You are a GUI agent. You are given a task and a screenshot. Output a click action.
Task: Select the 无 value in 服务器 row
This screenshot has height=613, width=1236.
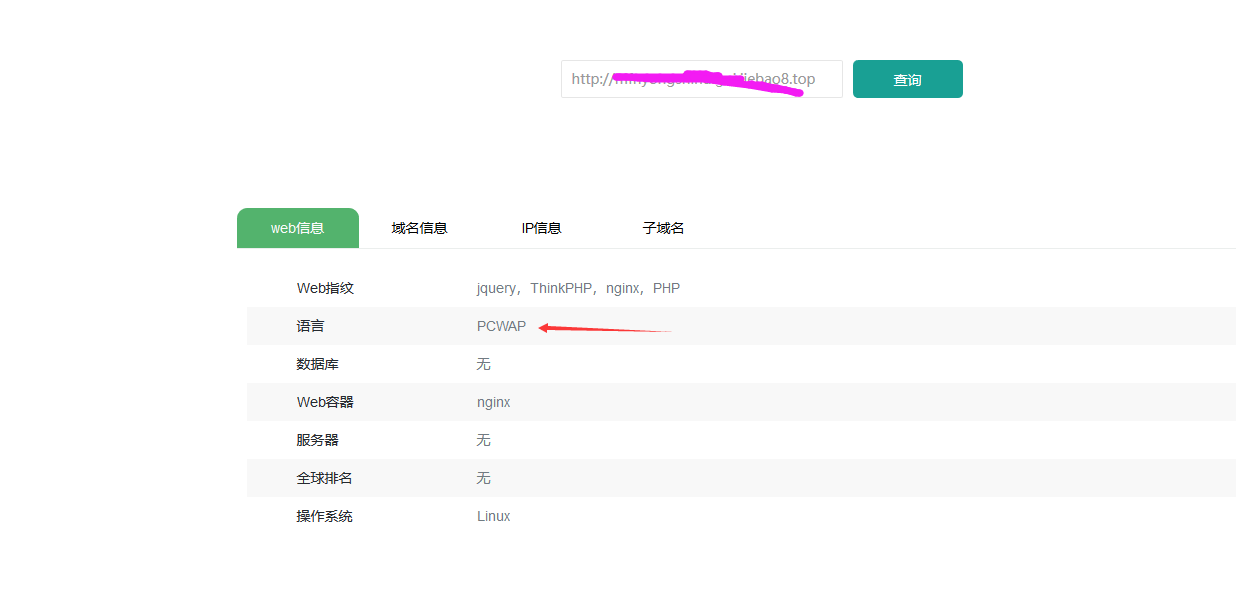(483, 440)
